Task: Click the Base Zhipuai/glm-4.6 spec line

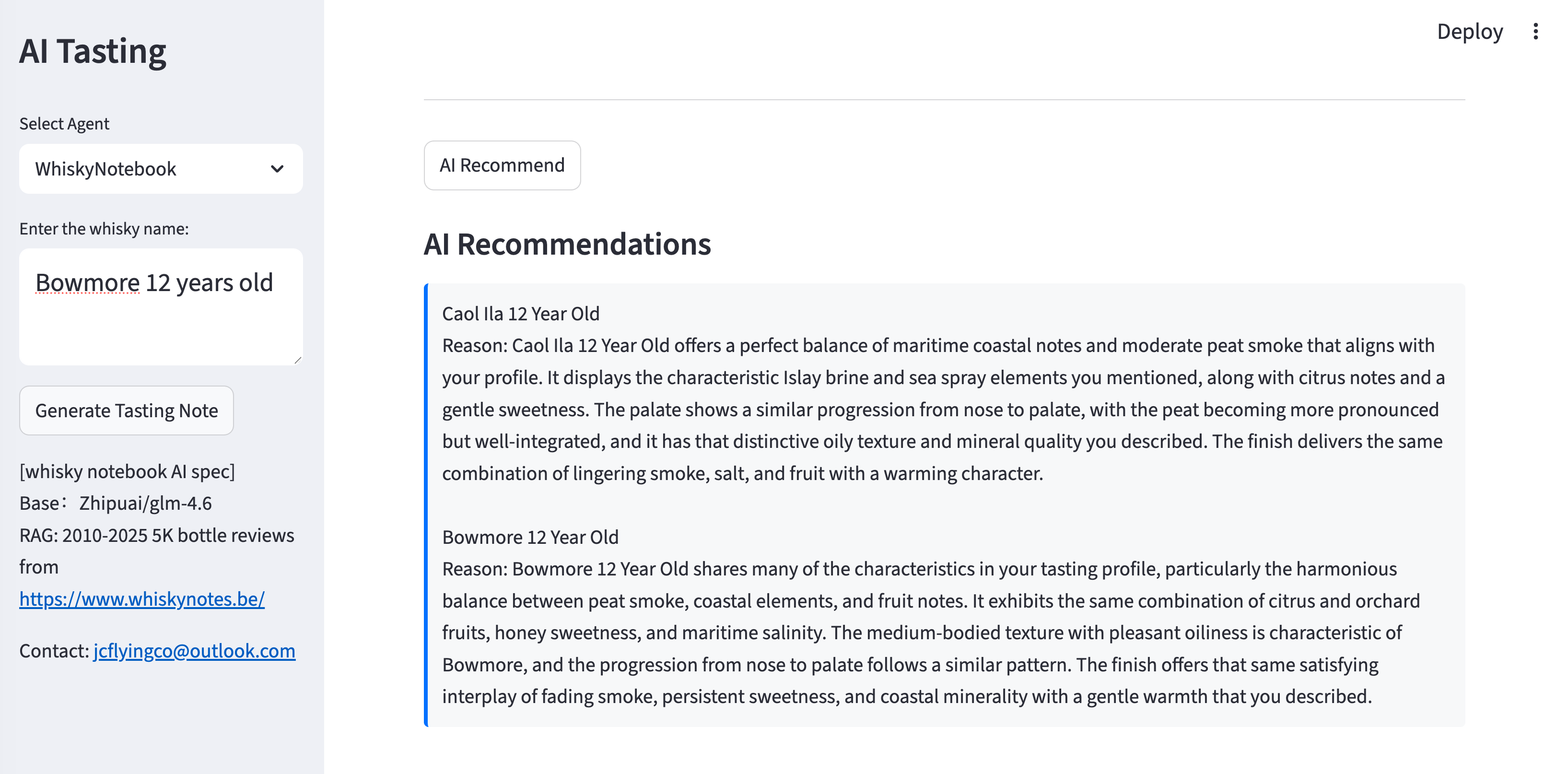Action: point(116,504)
